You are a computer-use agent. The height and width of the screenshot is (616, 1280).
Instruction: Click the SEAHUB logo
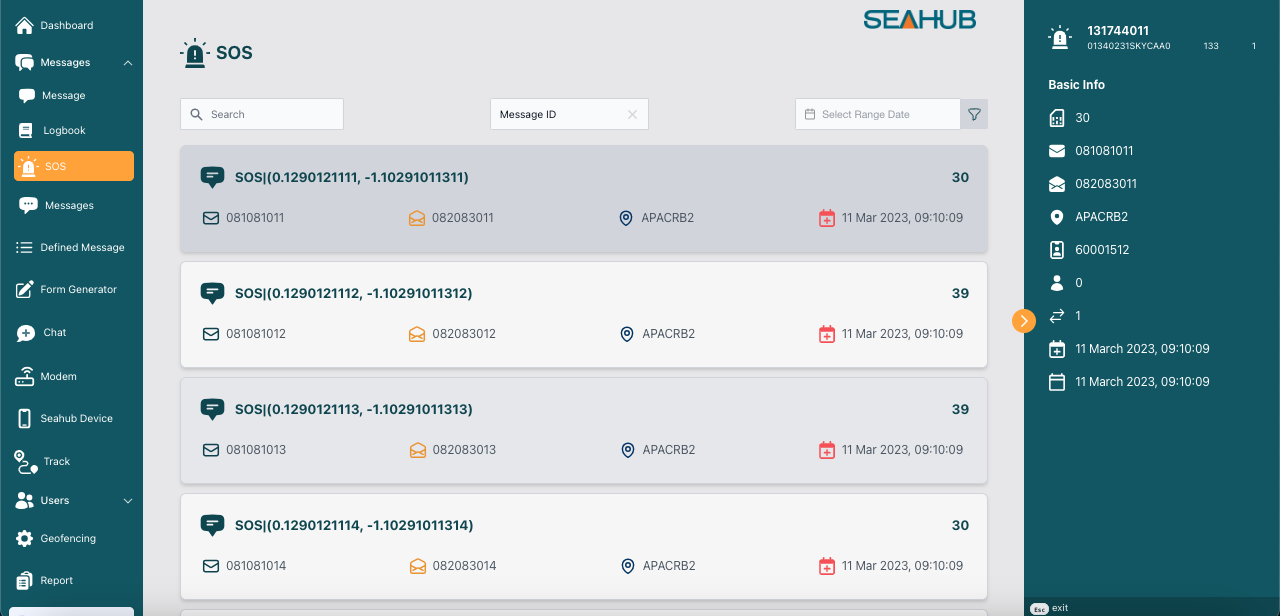[x=919, y=20]
